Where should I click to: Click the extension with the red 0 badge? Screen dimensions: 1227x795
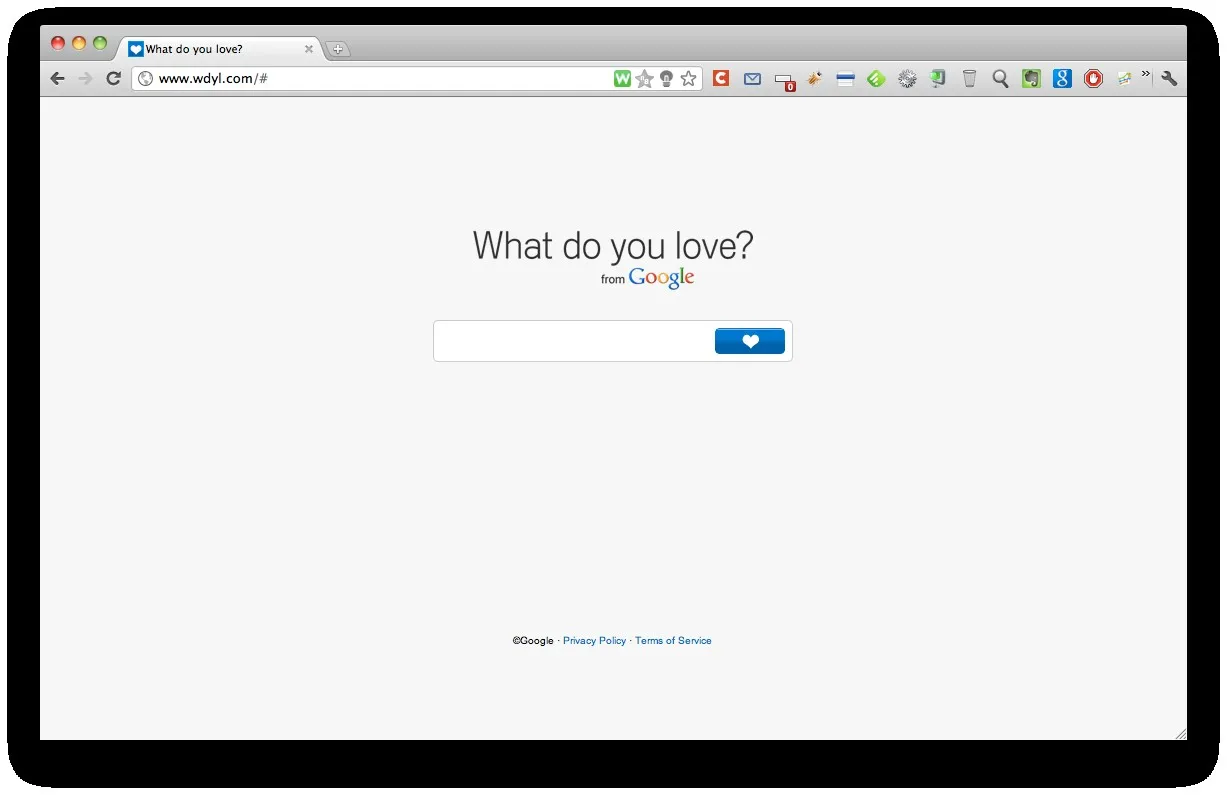pos(784,81)
